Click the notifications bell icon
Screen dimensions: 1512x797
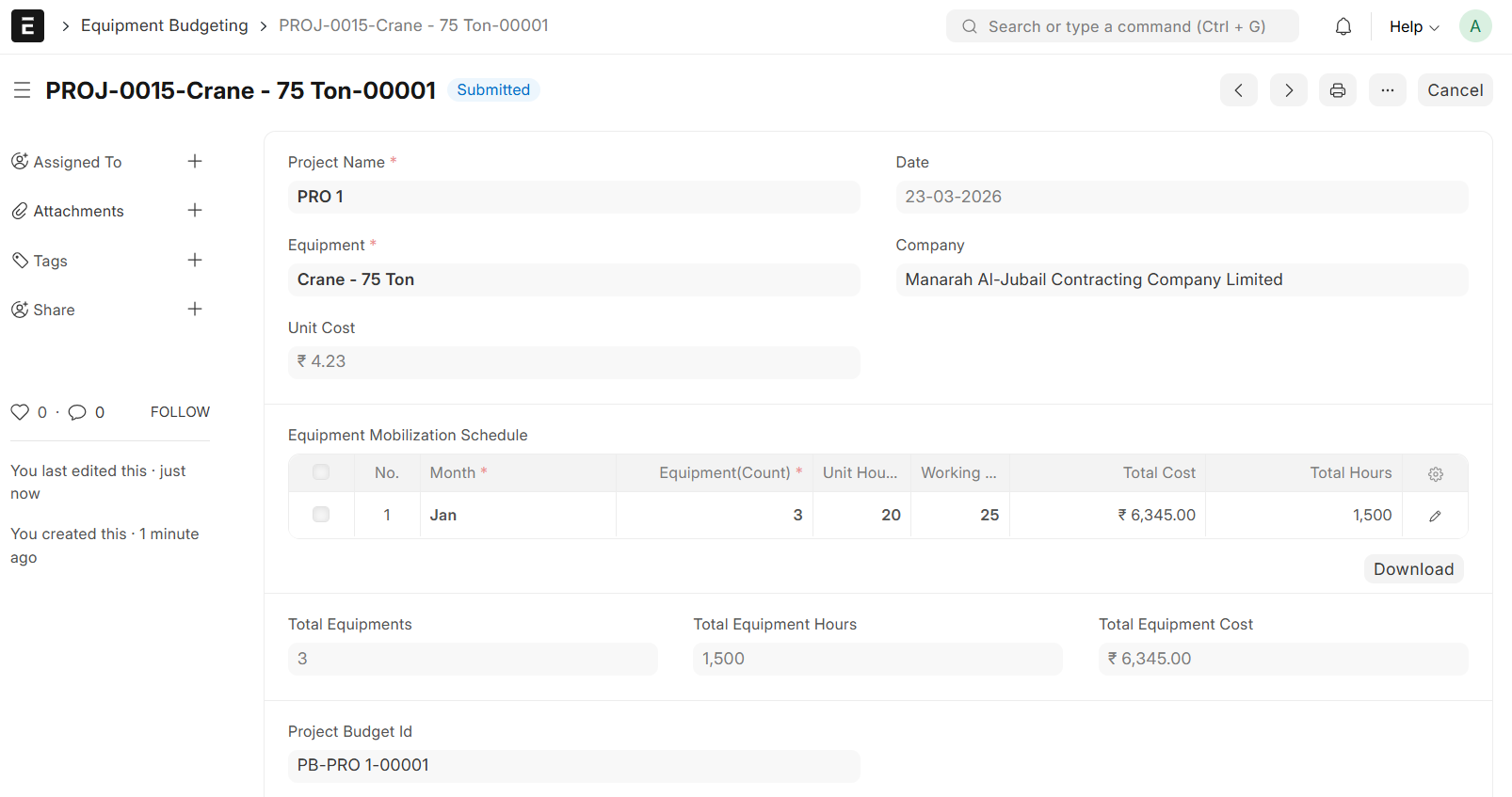pyautogui.click(x=1343, y=26)
